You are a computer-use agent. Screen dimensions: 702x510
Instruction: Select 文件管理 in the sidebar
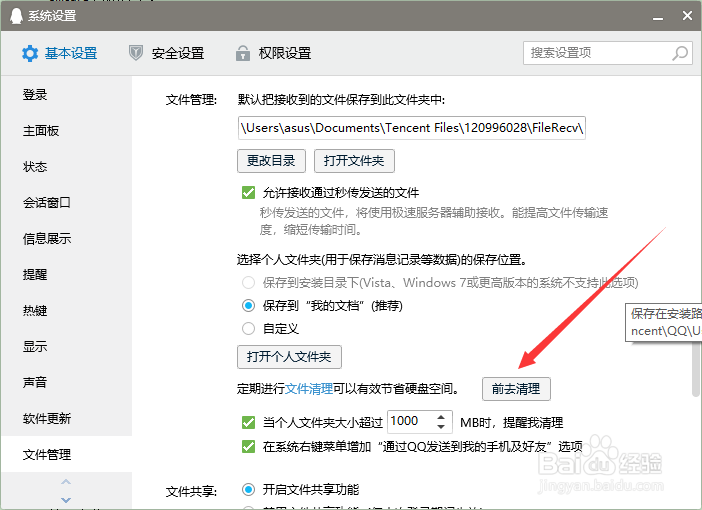[66, 454]
